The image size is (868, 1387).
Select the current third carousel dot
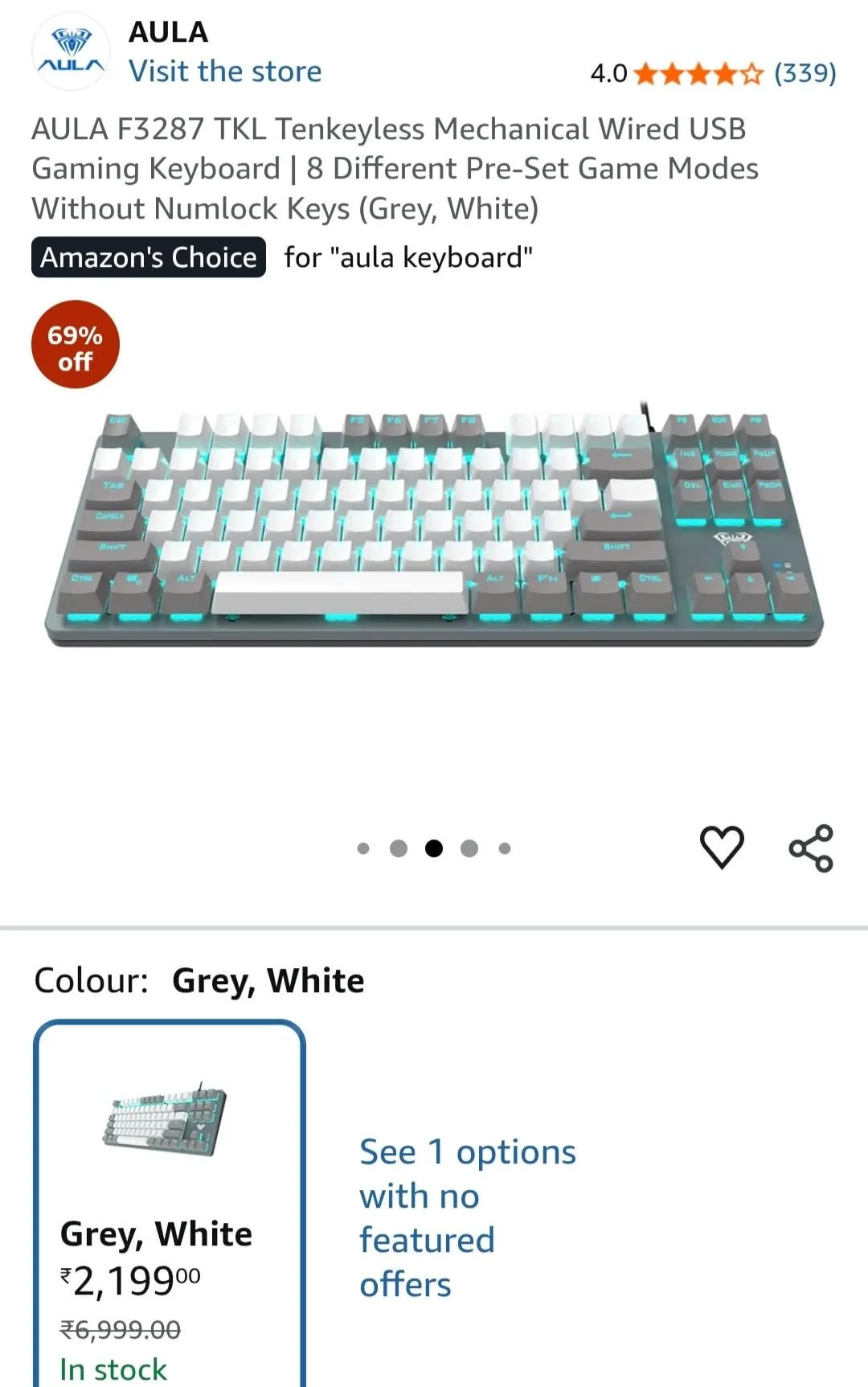[434, 848]
